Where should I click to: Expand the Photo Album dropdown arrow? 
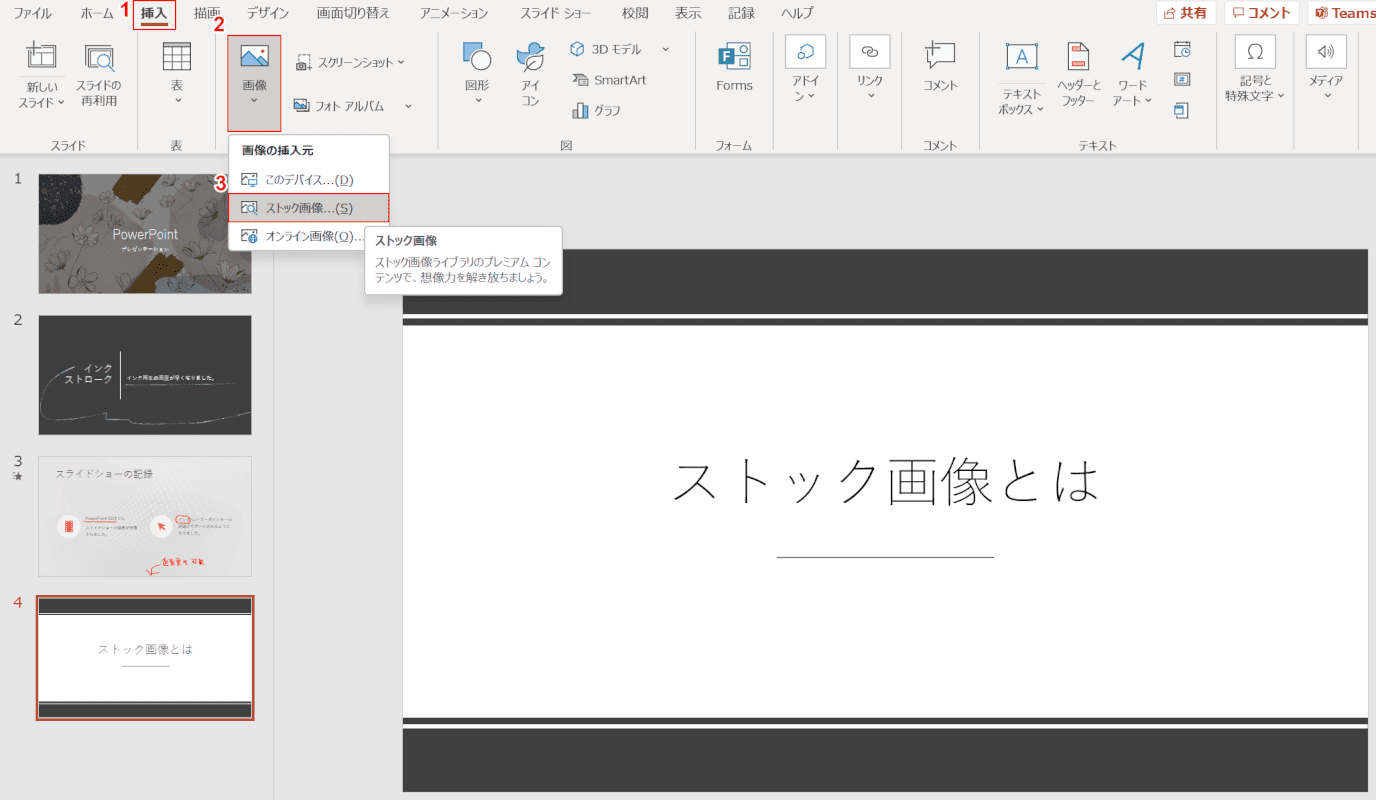tap(408, 105)
